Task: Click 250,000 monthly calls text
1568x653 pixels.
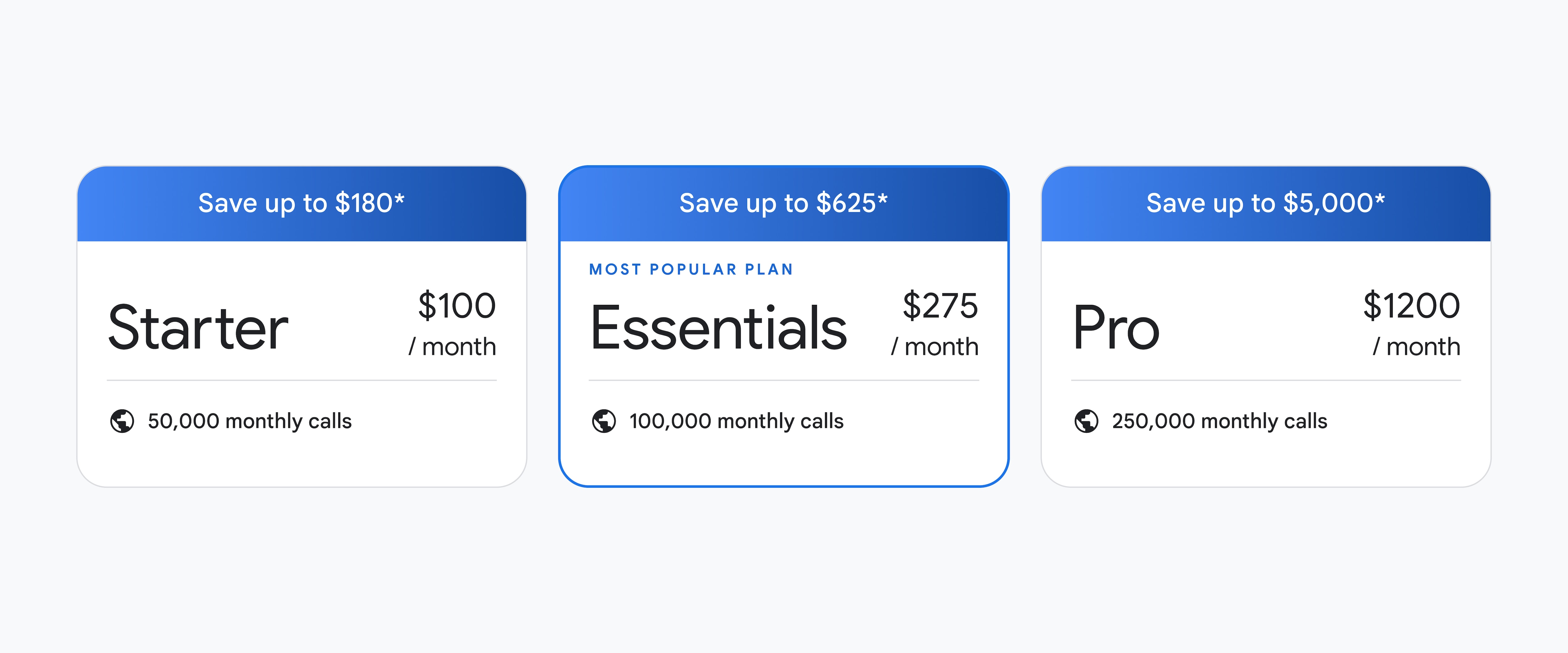Action: pos(1219,421)
